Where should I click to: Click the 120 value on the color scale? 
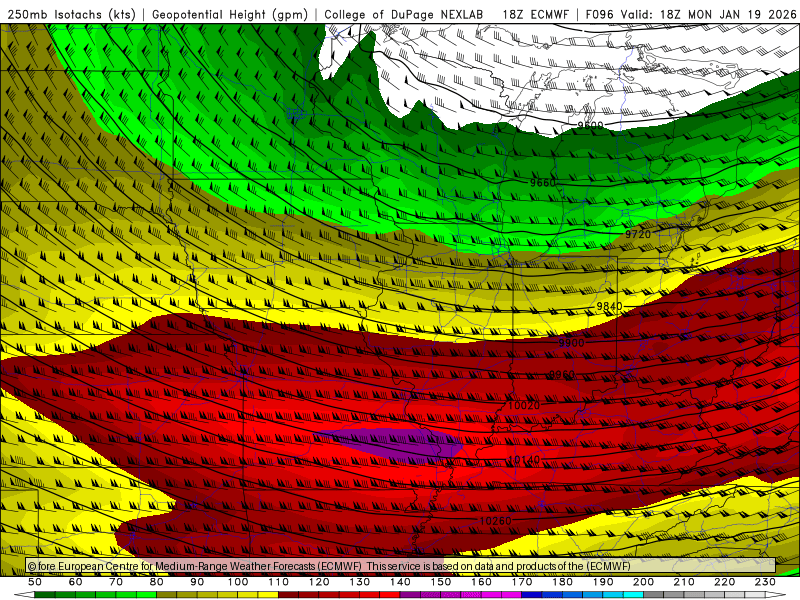tap(319, 582)
